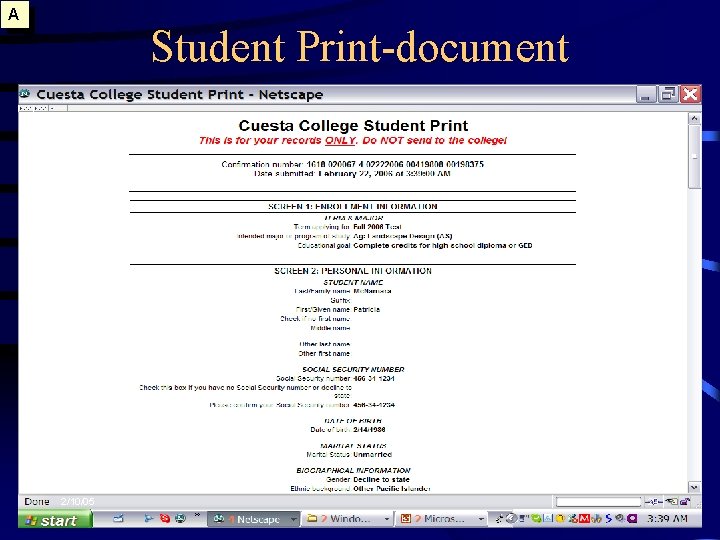Screen dimensions: 720x540
Task: Click the red Quick Launch icon in taskbar
Action: 165,518
